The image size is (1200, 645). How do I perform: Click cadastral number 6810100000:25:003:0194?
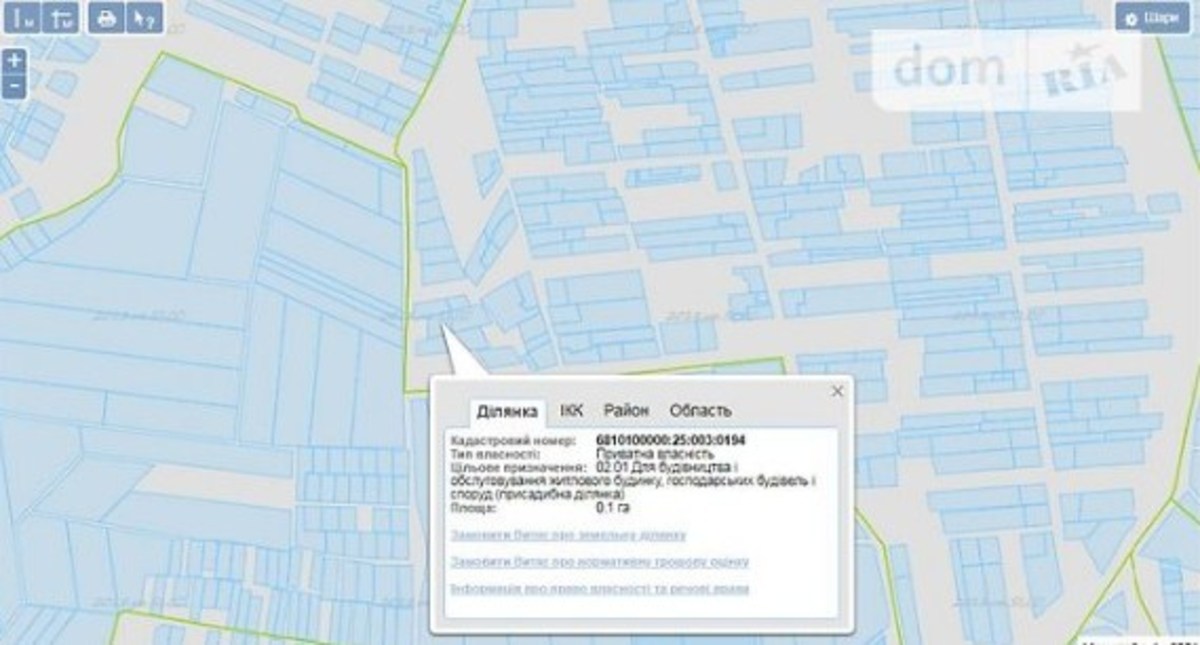(x=671, y=440)
